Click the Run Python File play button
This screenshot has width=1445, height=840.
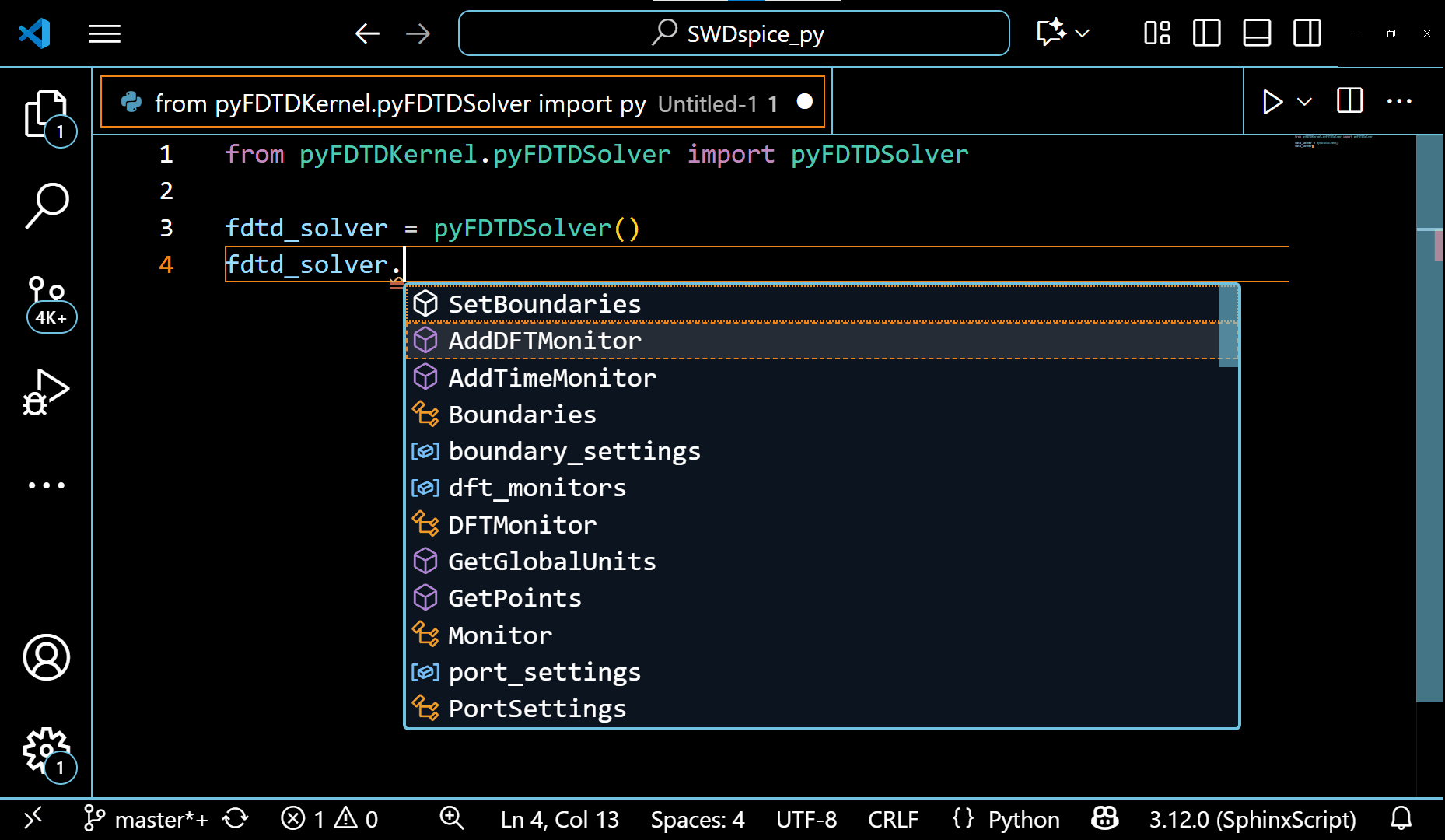coord(1272,102)
